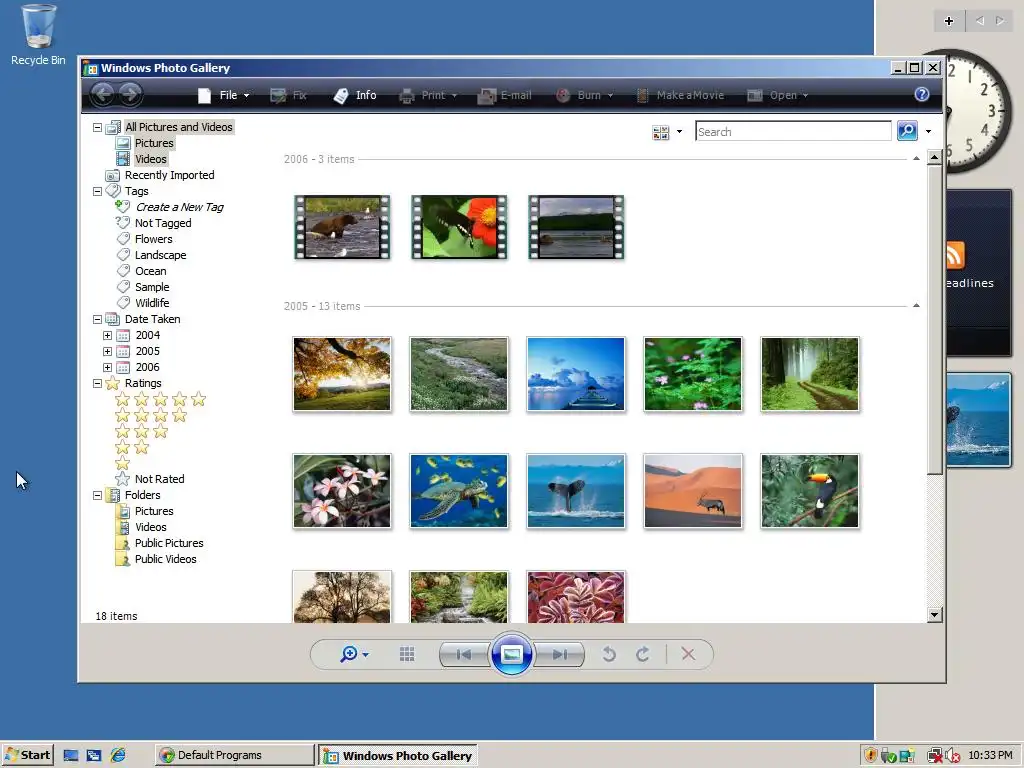Screen dimensions: 1024x768
Task: Select the butterfly video thumbnail
Action: tap(459, 227)
